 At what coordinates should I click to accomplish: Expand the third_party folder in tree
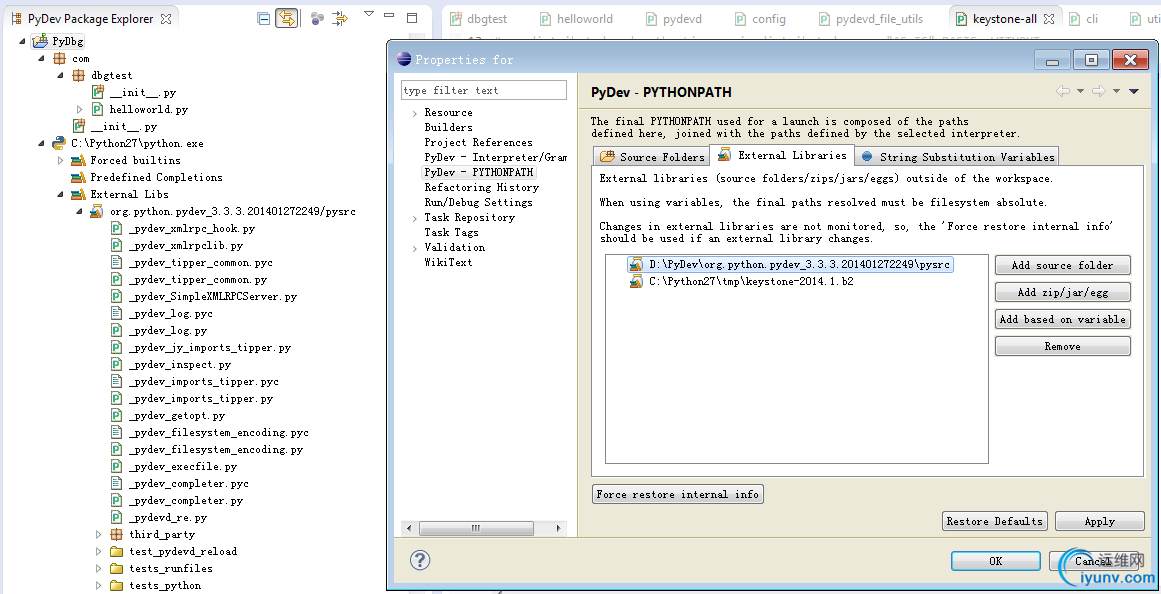click(99, 535)
